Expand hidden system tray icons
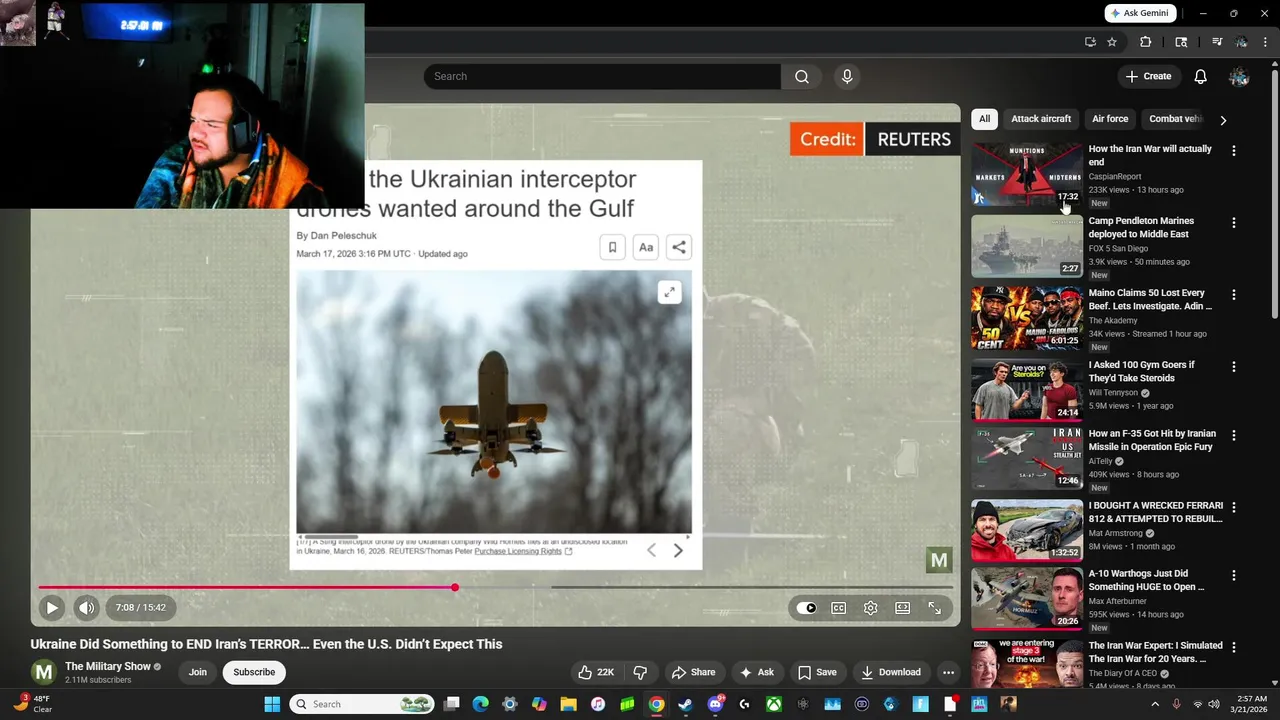Viewport: 1280px width, 720px height. point(1155,704)
